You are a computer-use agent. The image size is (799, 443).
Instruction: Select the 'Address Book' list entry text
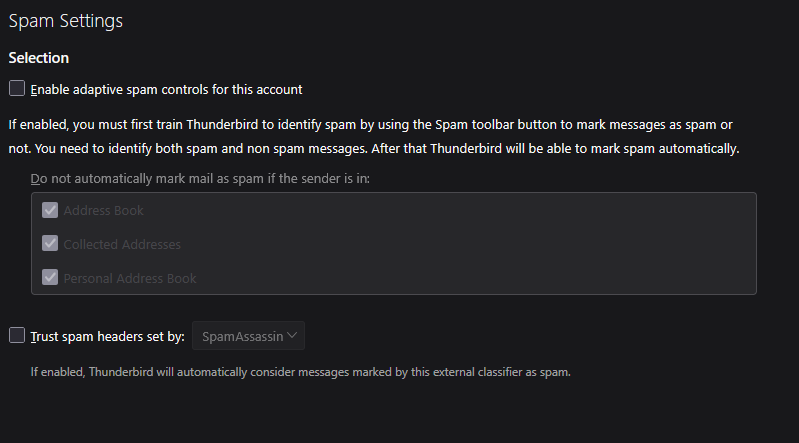pyautogui.click(x=103, y=211)
